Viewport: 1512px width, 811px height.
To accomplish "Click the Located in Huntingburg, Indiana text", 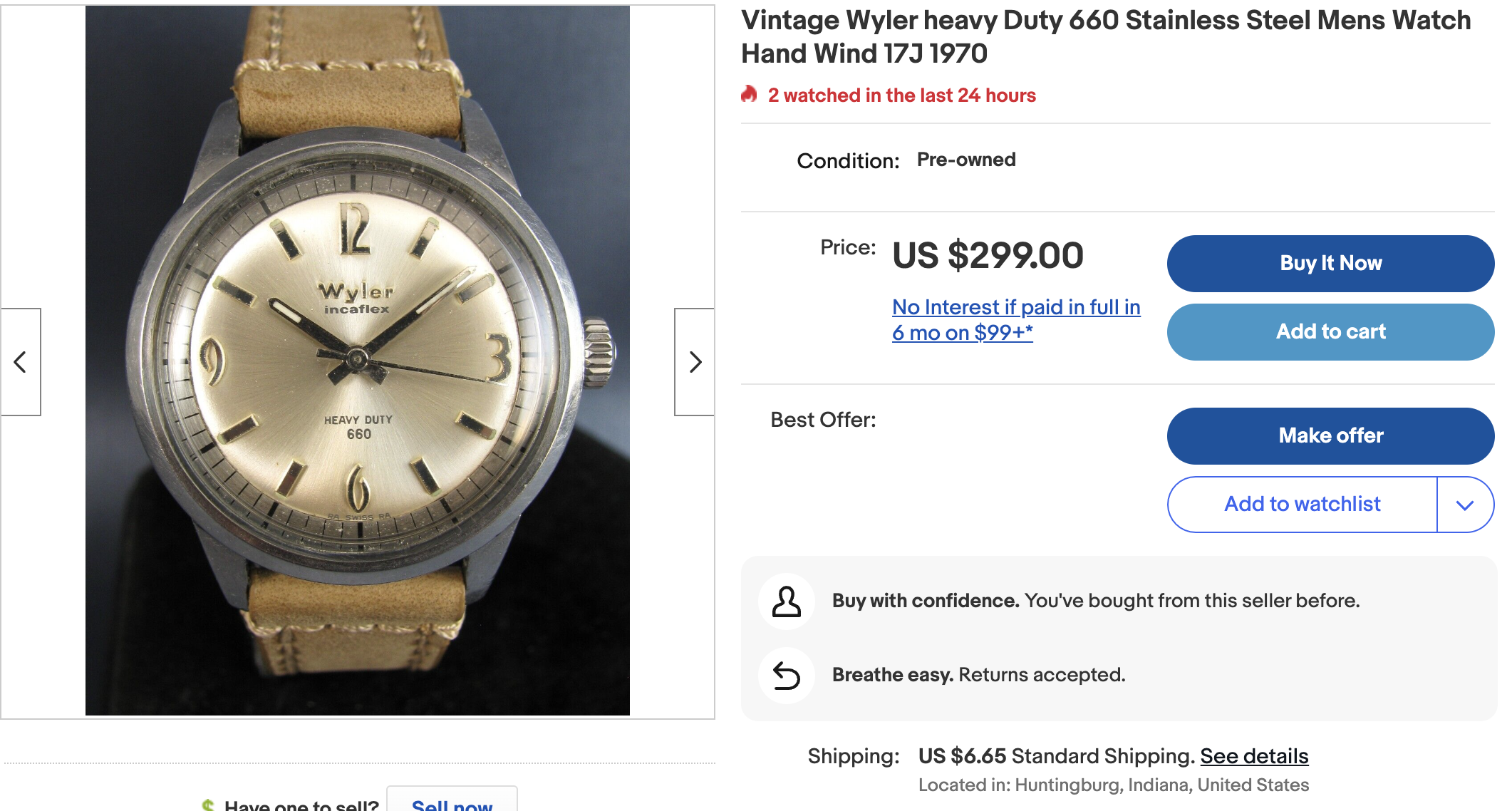I will tap(1113, 785).
